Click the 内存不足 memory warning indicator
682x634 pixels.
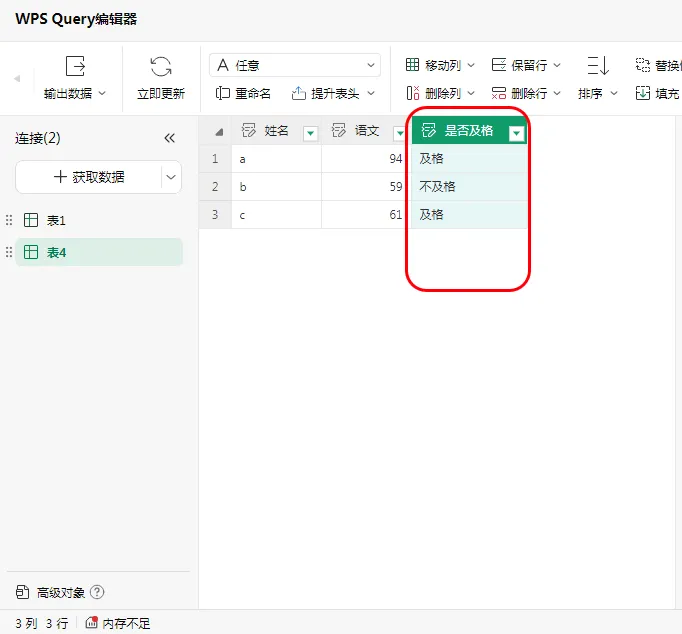click(117, 623)
